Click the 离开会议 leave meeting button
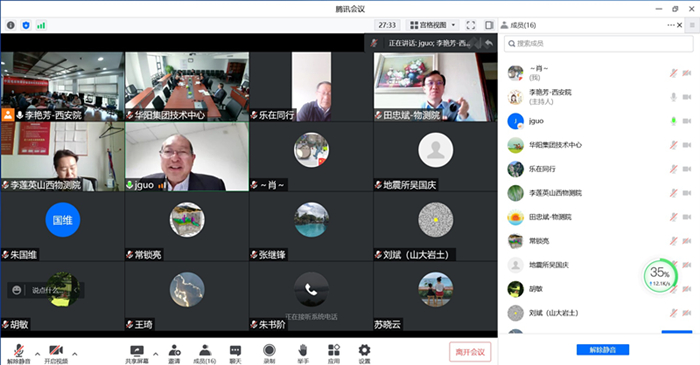The width and height of the screenshot is (700, 365). (470, 352)
